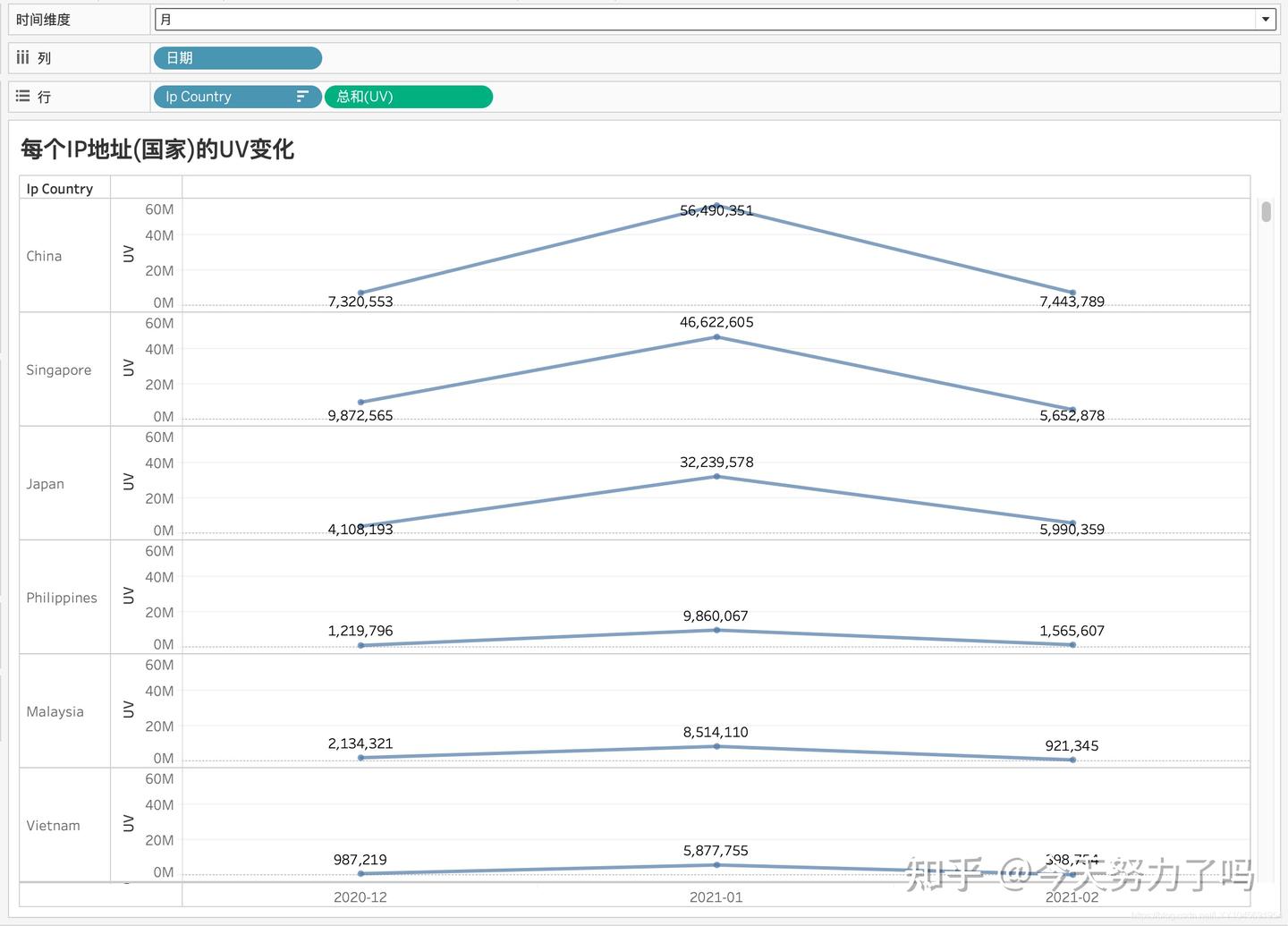
Task: Click the China data label 7,443,789
Action: [x=1072, y=302]
